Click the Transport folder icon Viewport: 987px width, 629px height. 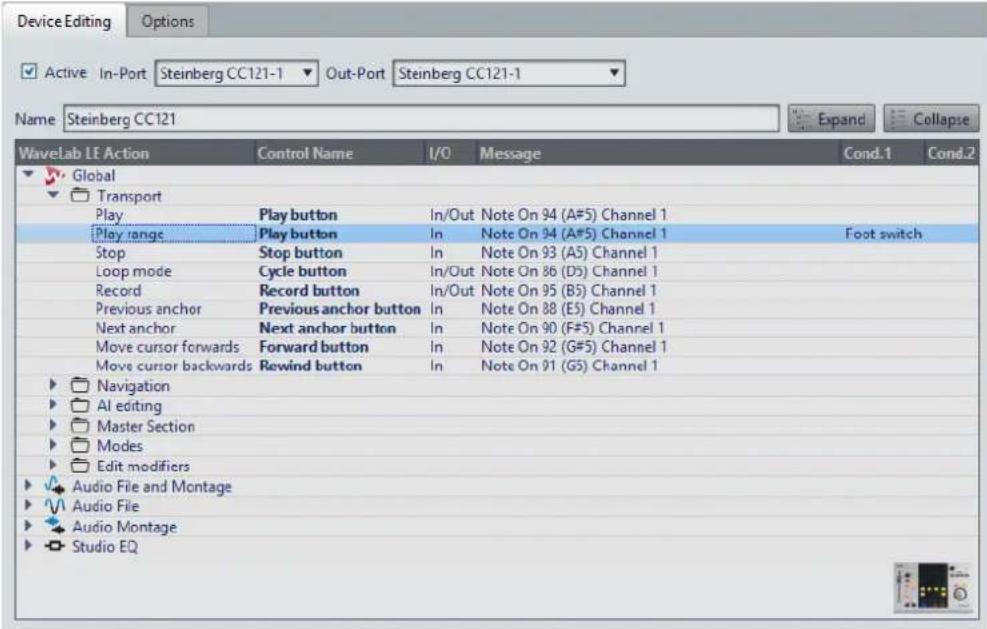[x=80, y=195]
